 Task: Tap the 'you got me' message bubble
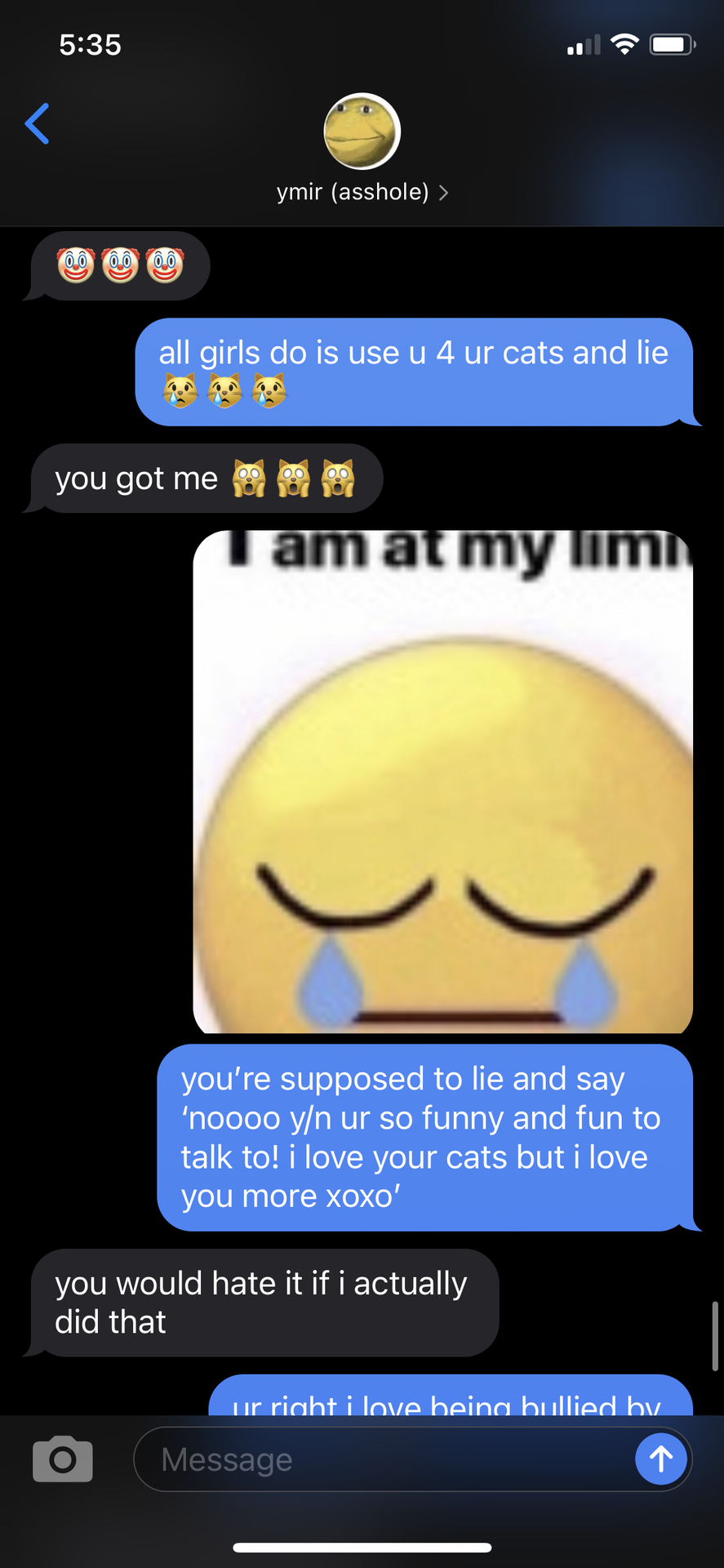[x=206, y=479]
